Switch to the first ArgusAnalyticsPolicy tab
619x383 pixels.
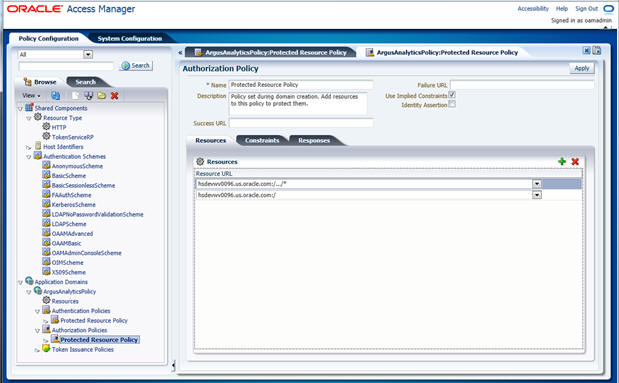pos(271,53)
